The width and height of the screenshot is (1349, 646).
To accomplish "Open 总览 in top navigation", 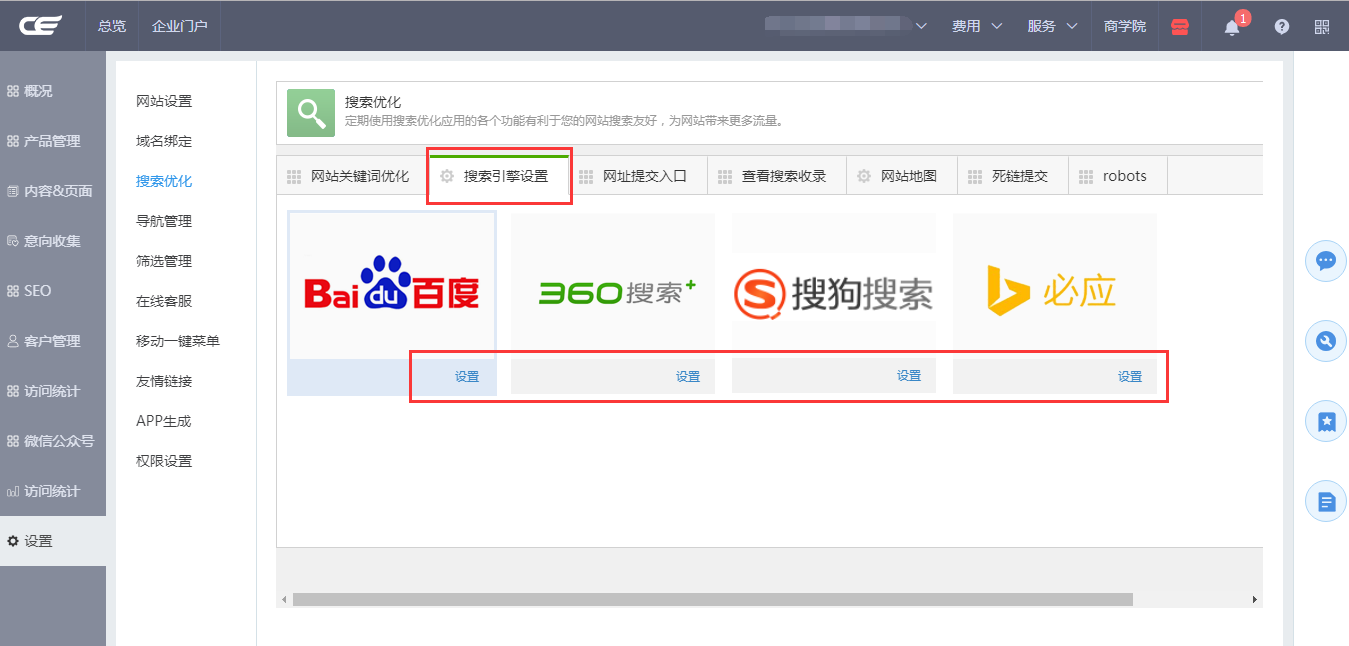I will tap(112, 26).
